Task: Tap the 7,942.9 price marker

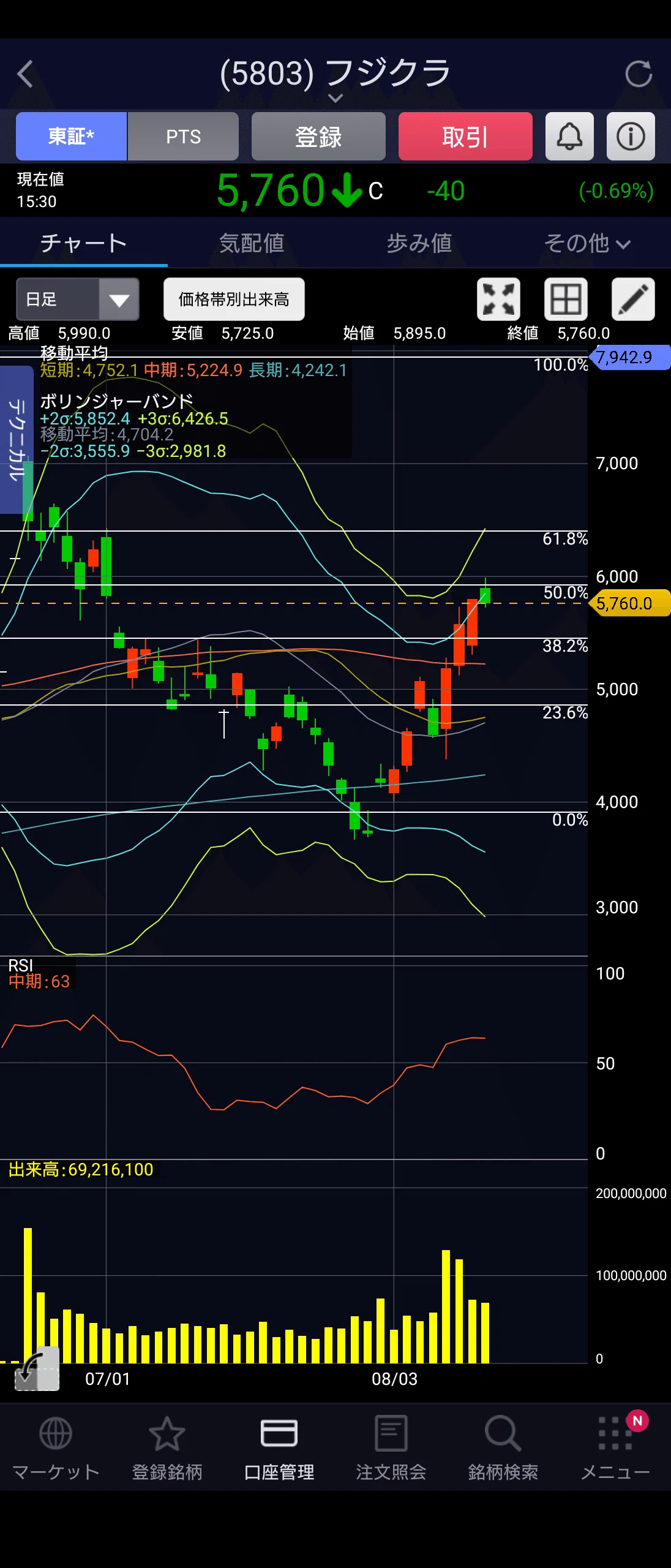Action: [629, 357]
